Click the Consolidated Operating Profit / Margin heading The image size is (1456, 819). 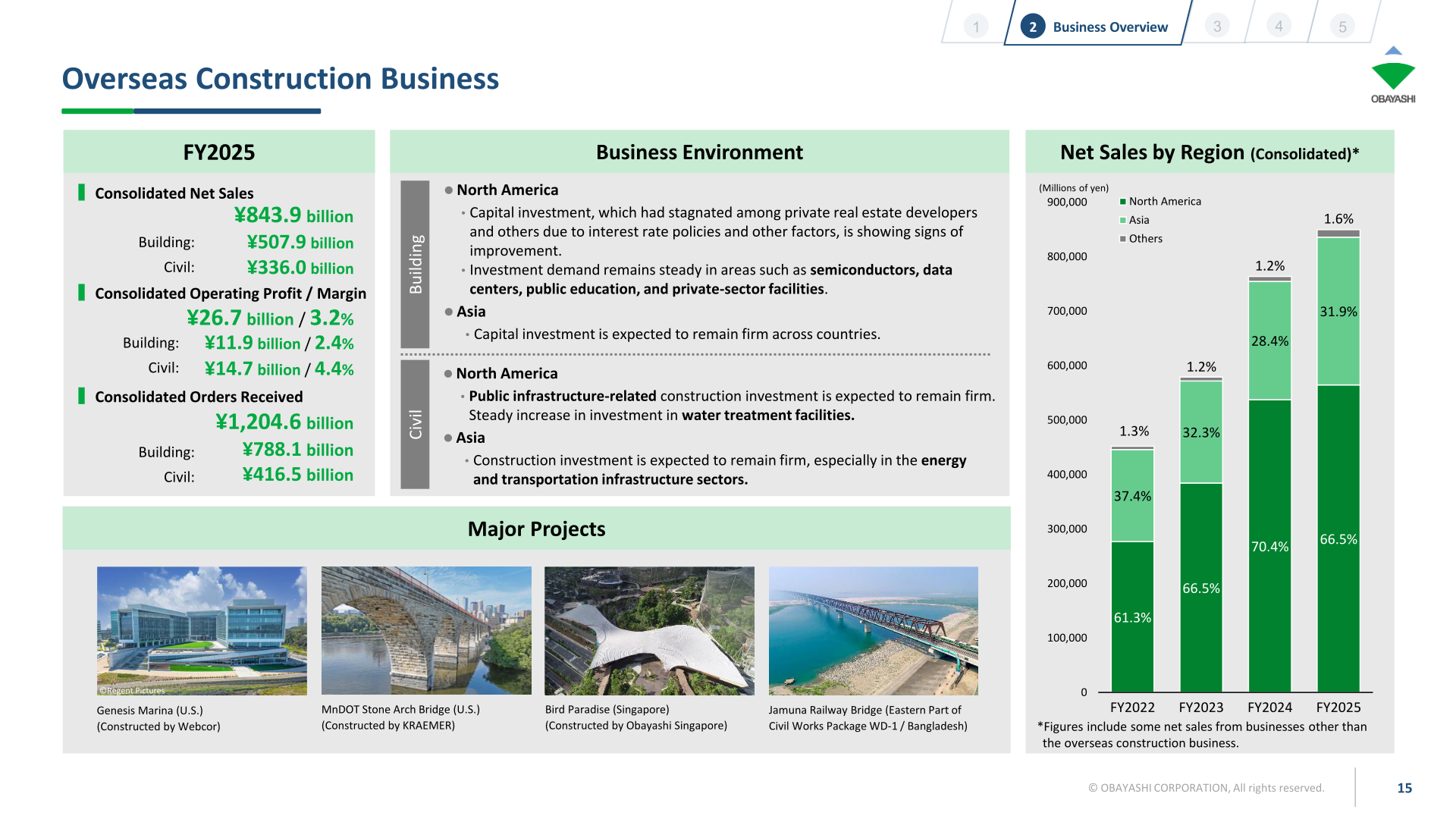coord(231,293)
